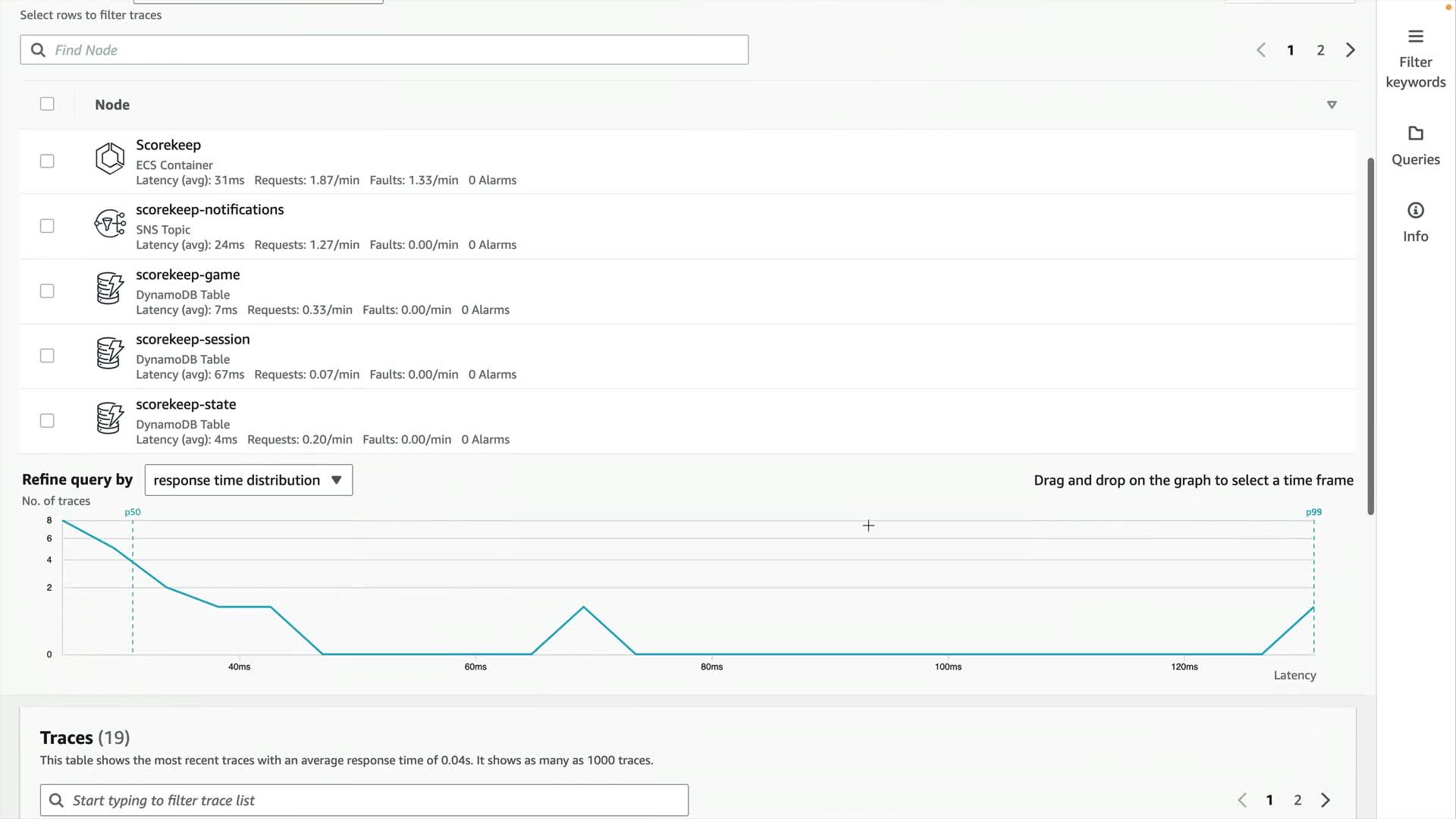Toggle the select-all Node header checkbox
Image resolution: width=1456 pixels, height=819 pixels.
[x=47, y=104]
